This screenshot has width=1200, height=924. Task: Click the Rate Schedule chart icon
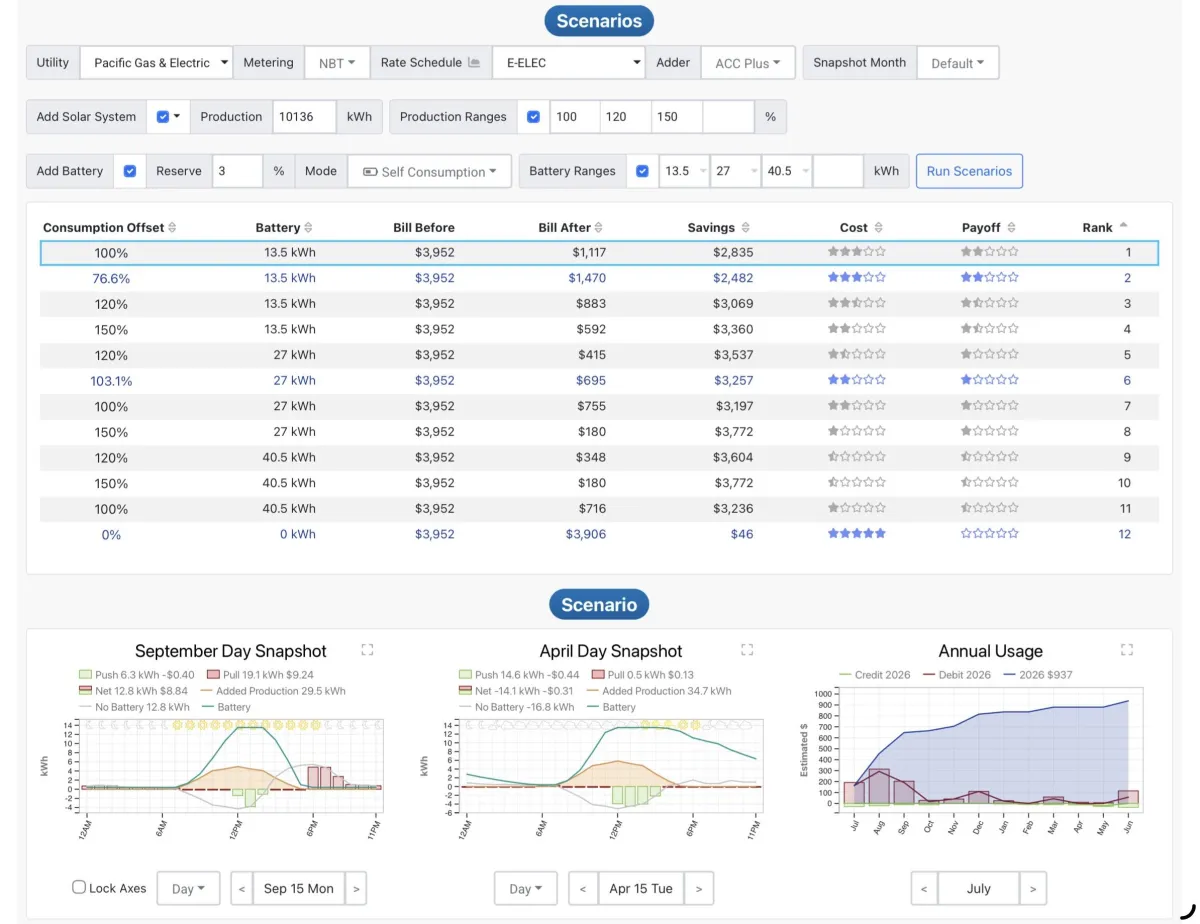[474, 63]
